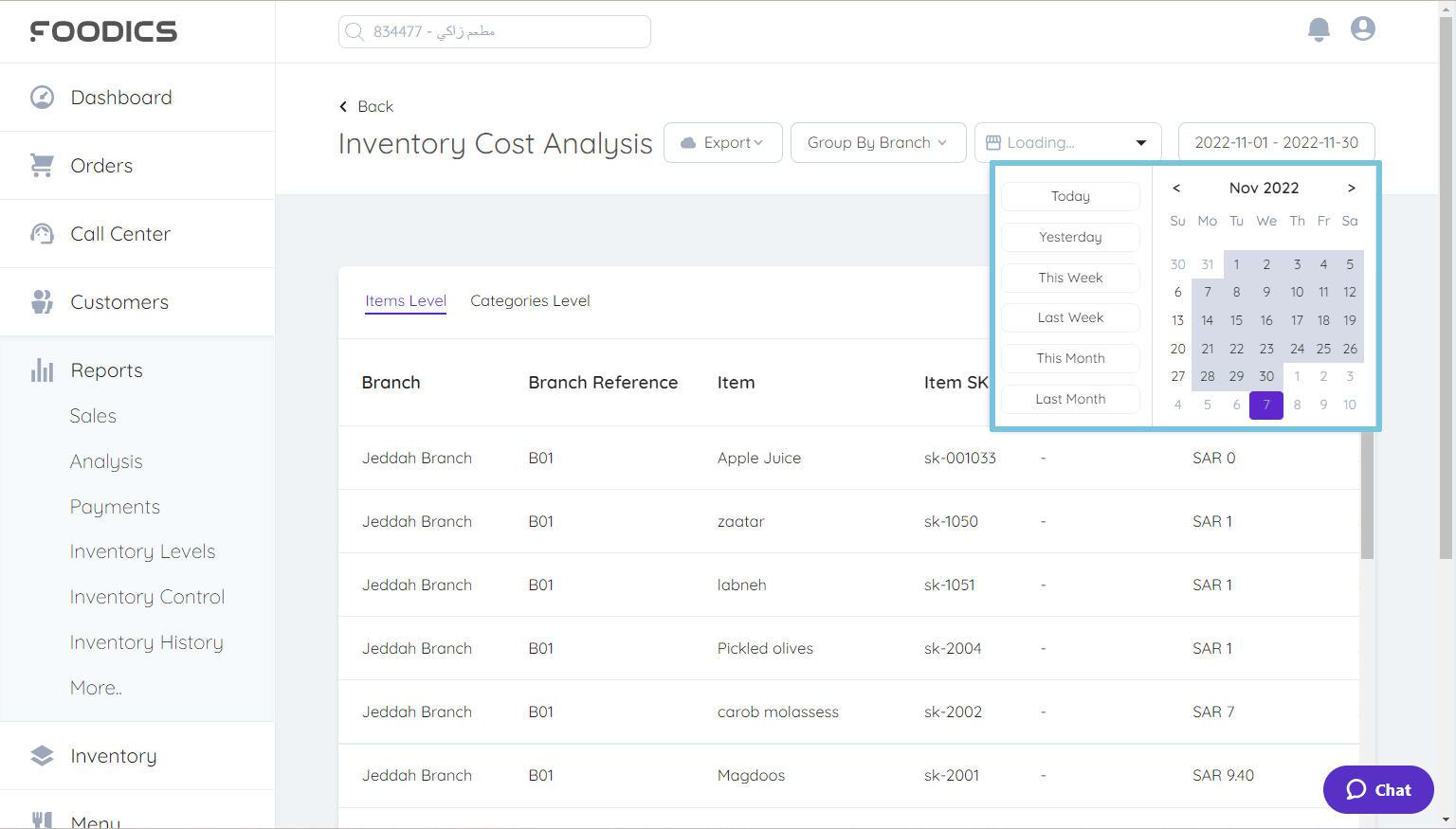Screen dimensions: 1456x829
Task: Pick November 1 in the calendar
Action: click(x=1236, y=264)
